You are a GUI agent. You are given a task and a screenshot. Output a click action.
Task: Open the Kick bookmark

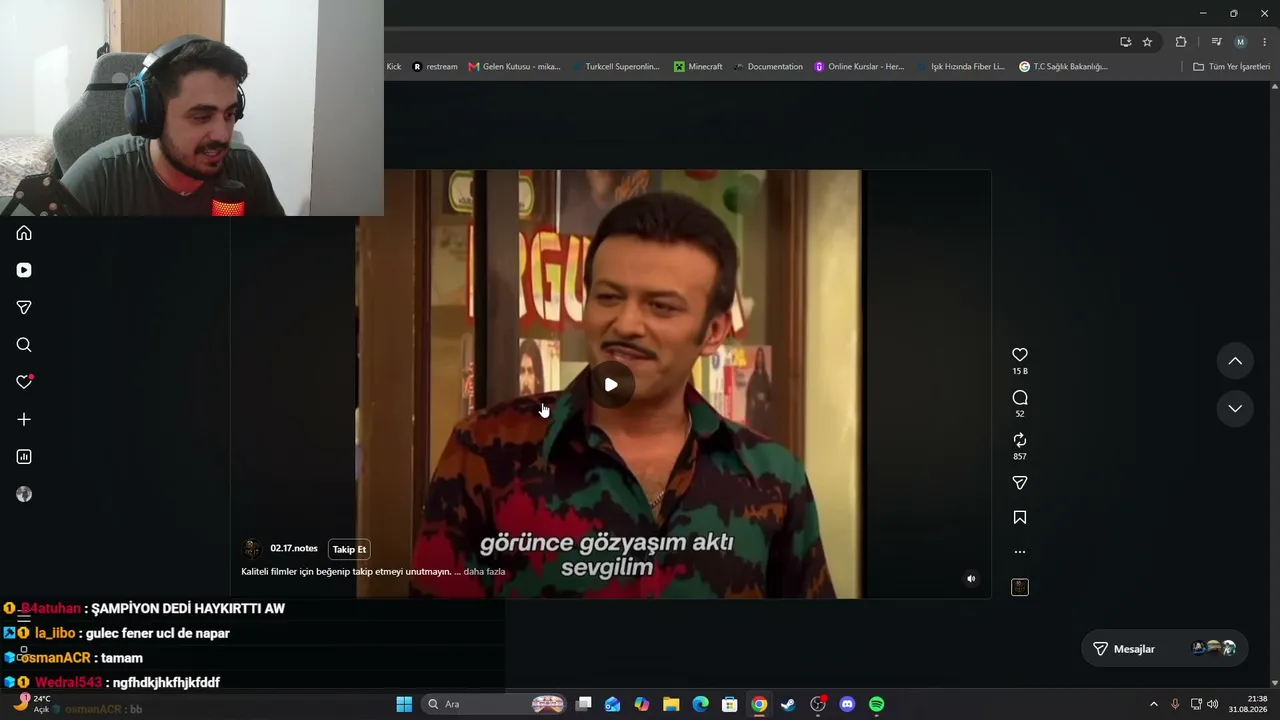[393, 67]
